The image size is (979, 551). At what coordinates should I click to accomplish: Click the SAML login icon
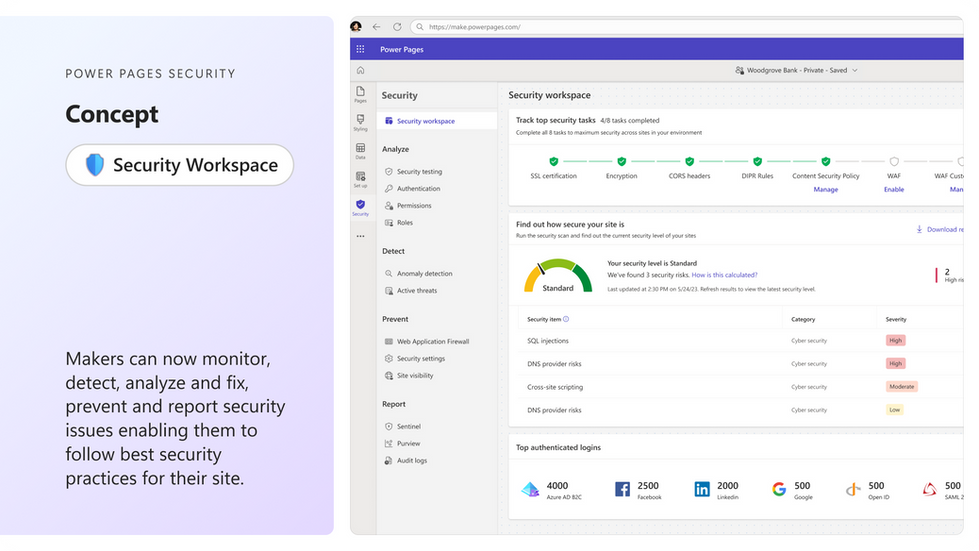pos(930,489)
